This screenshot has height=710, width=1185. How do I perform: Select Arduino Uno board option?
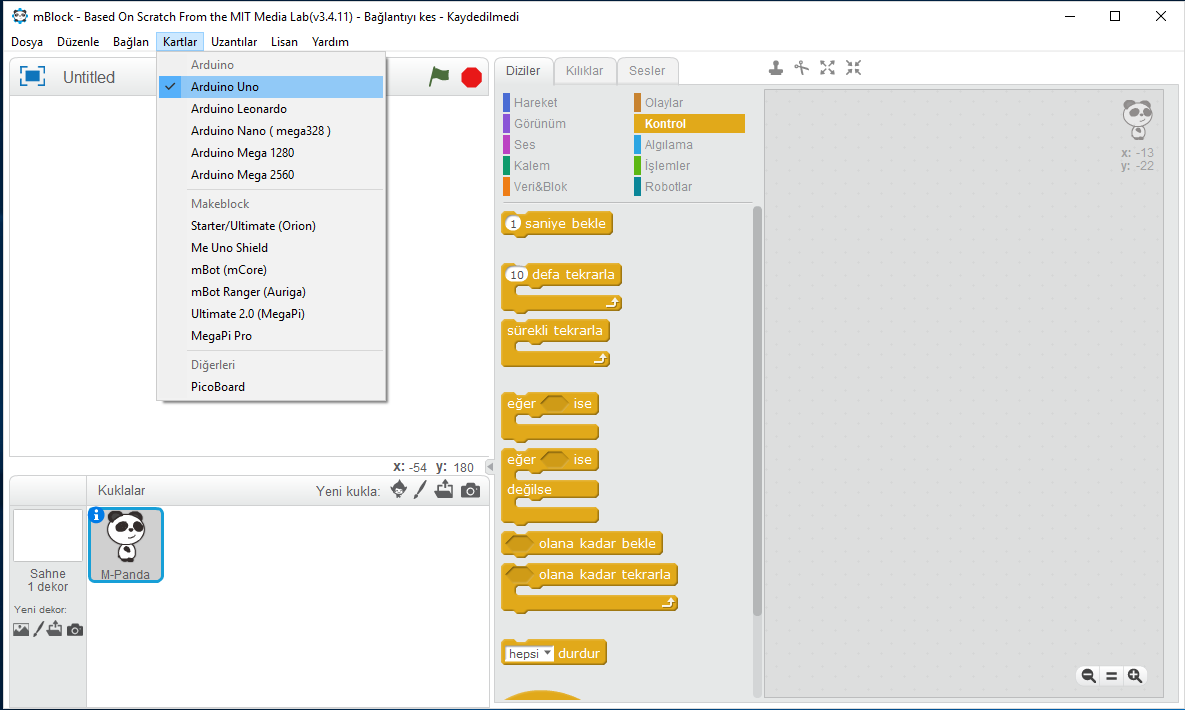(225, 87)
